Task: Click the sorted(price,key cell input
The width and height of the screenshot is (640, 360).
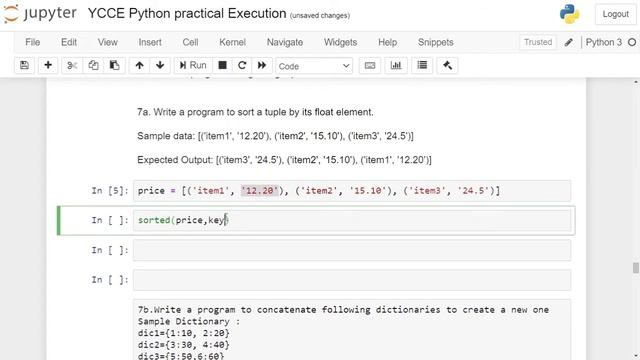Action: click(352, 220)
